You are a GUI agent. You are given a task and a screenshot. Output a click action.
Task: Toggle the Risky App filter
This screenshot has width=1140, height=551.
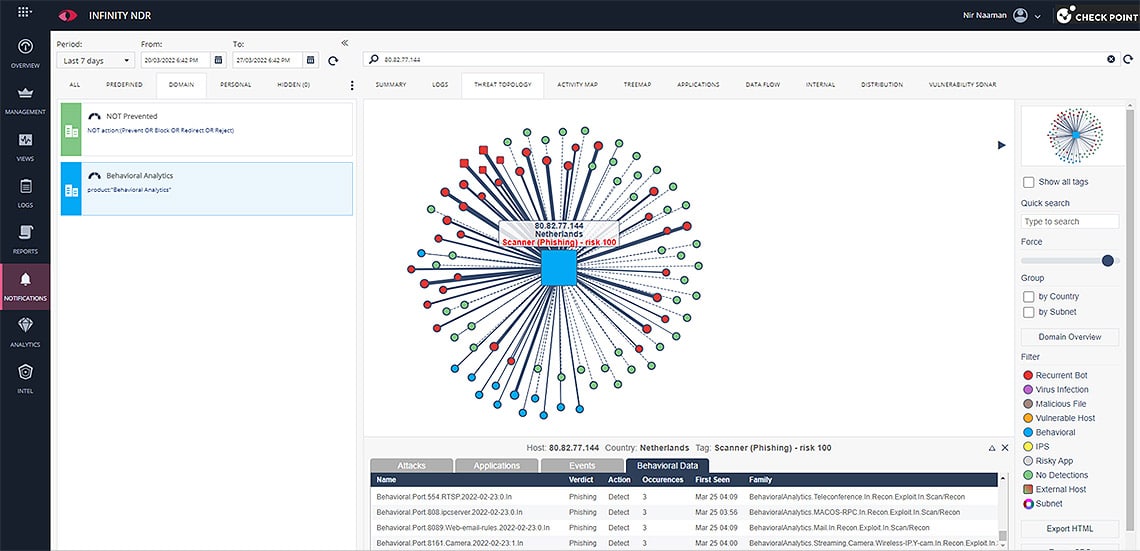1047,461
